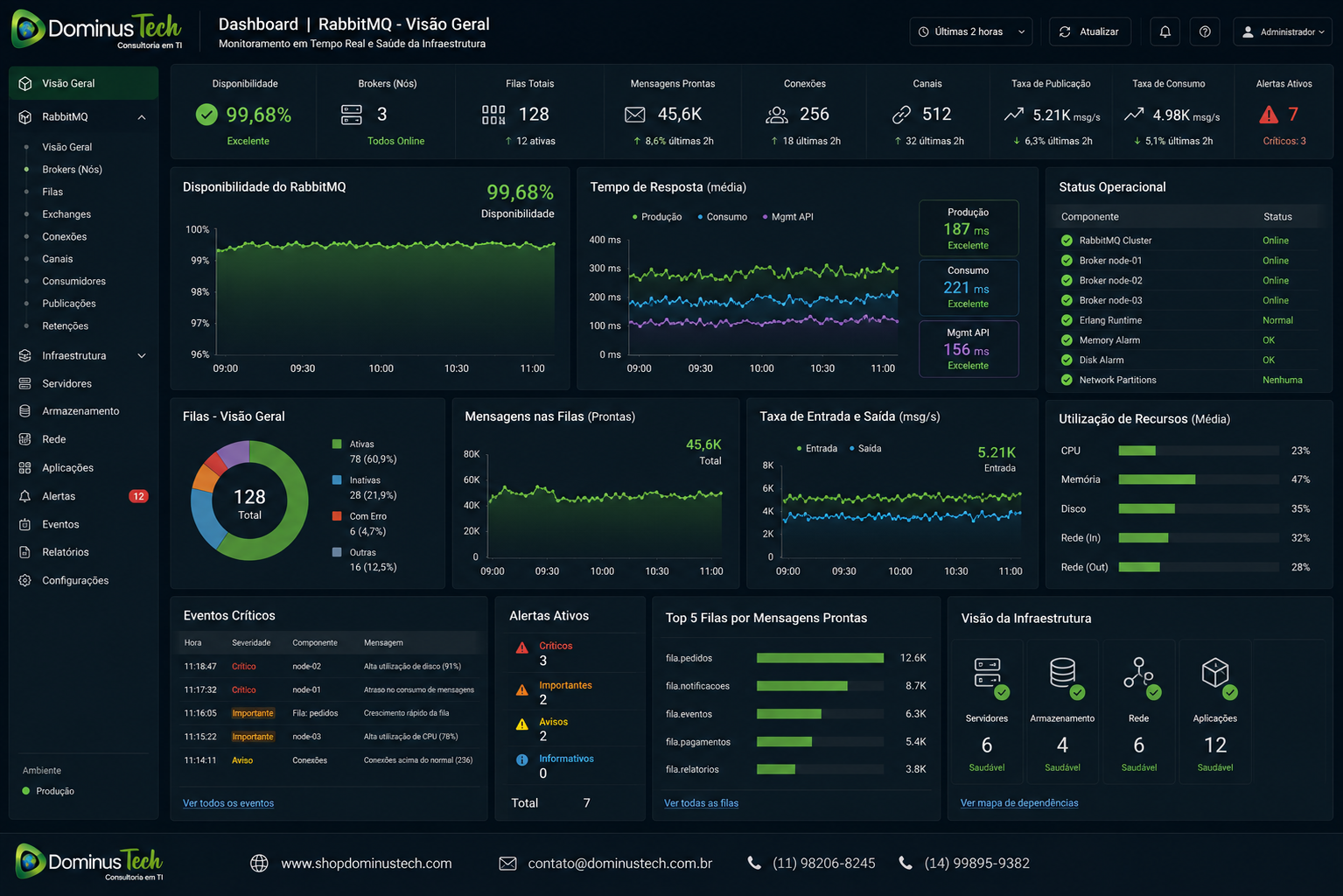This screenshot has width=1343, height=896.
Task: Click the Inativas blue legend swatch
Action: coord(337,480)
